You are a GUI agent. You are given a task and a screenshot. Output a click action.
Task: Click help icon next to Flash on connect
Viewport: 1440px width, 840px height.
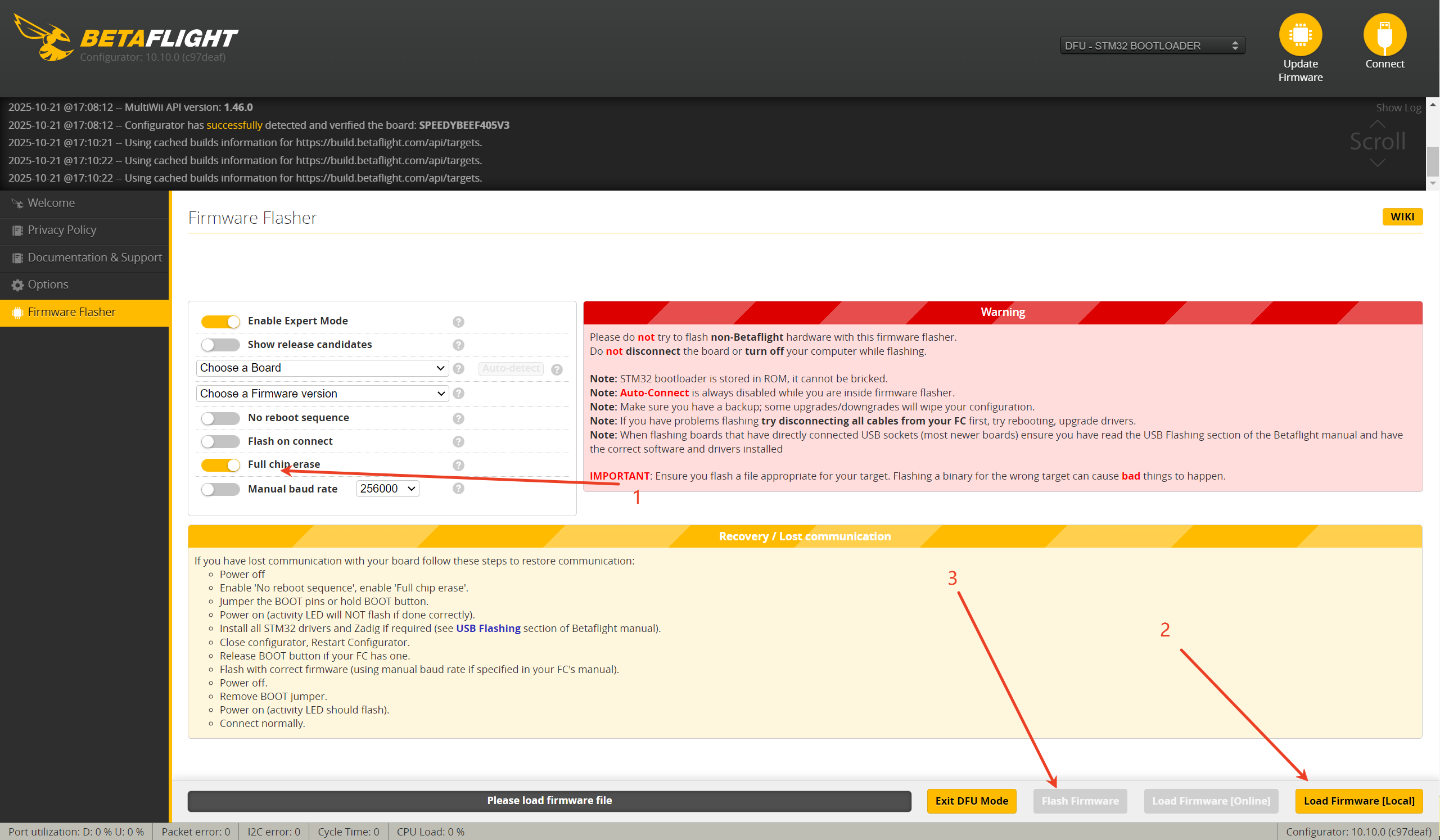[458, 442]
